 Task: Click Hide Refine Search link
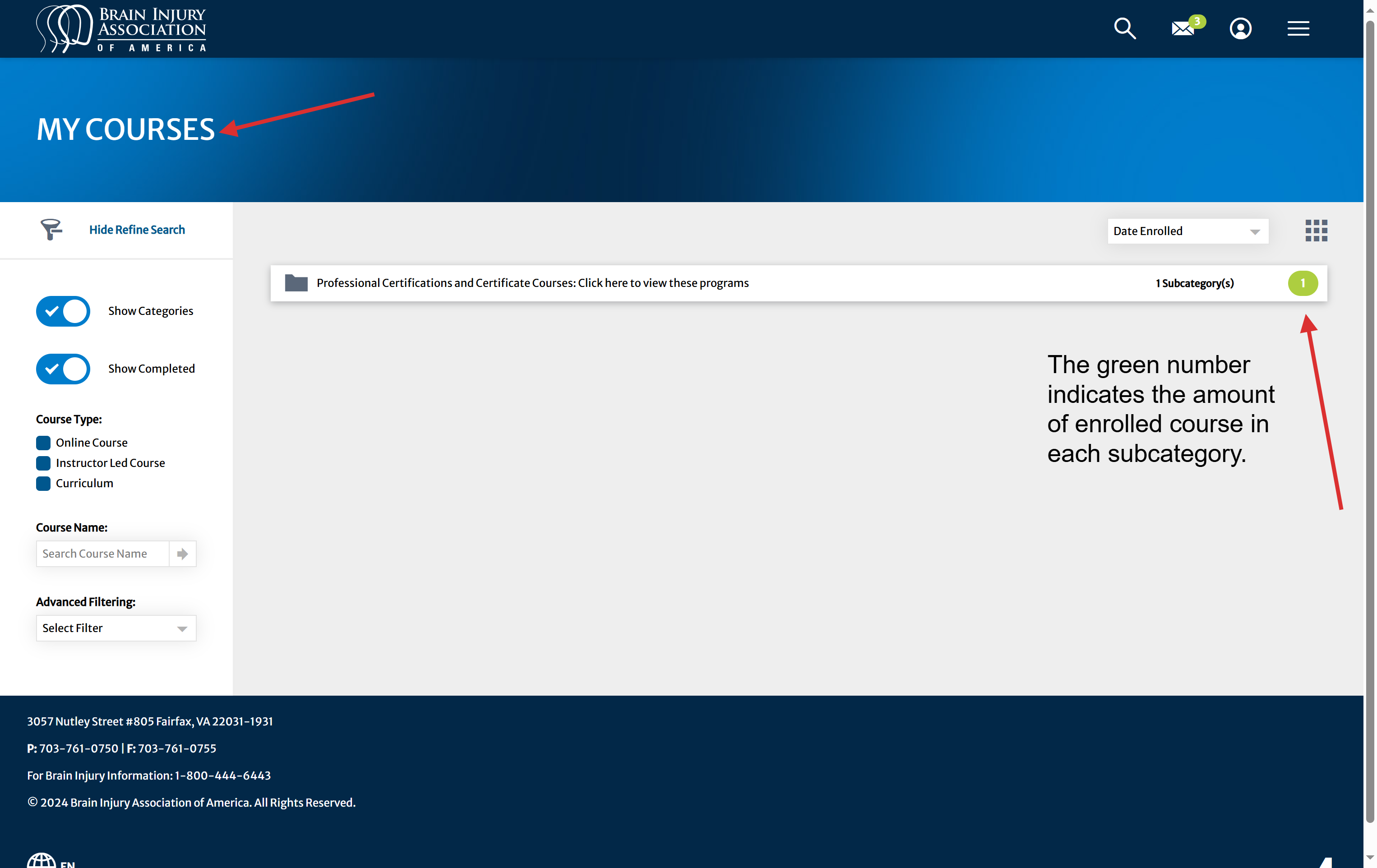coord(137,229)
